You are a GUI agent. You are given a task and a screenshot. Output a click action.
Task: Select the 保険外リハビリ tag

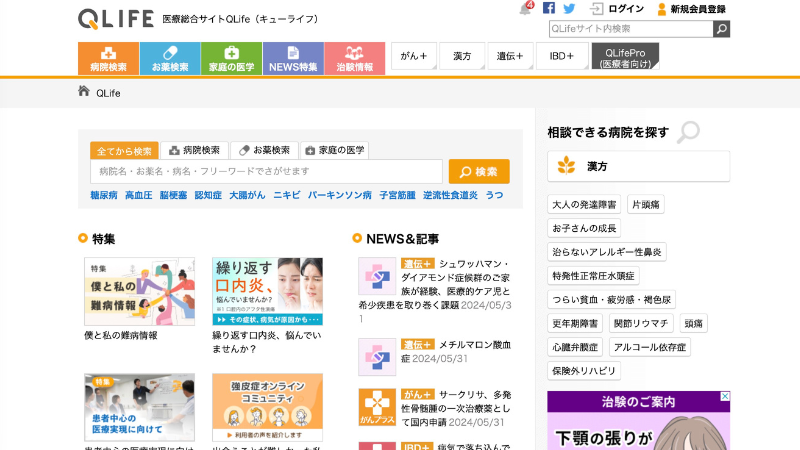pos(584,371)
